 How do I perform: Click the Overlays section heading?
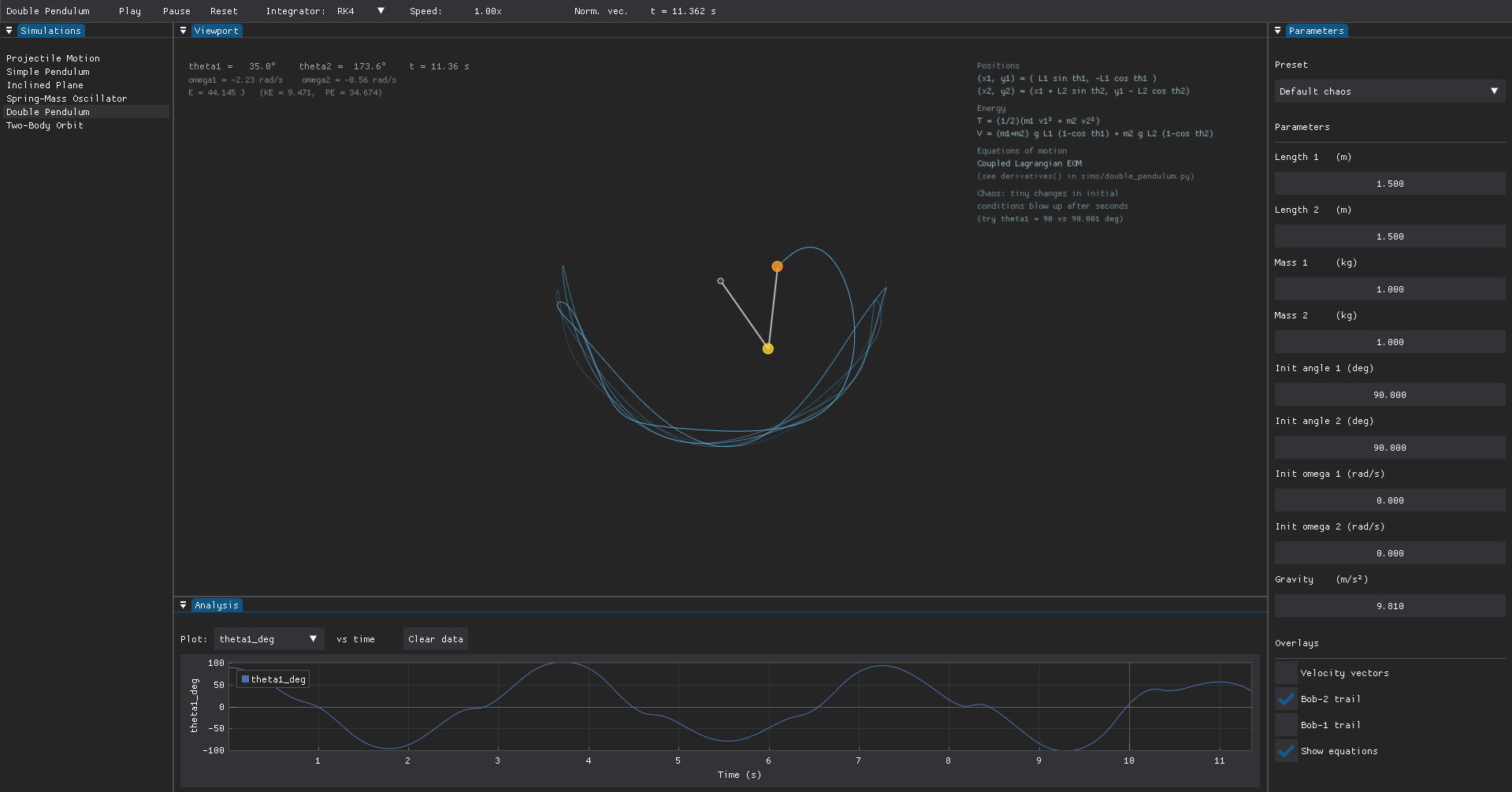(x=1296, y=643)
